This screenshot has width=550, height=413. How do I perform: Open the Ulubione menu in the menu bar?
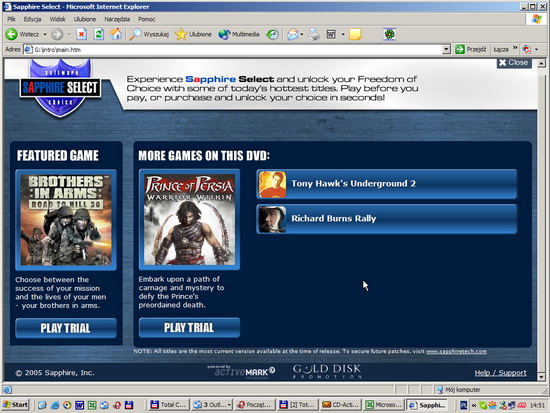(85, 19)
